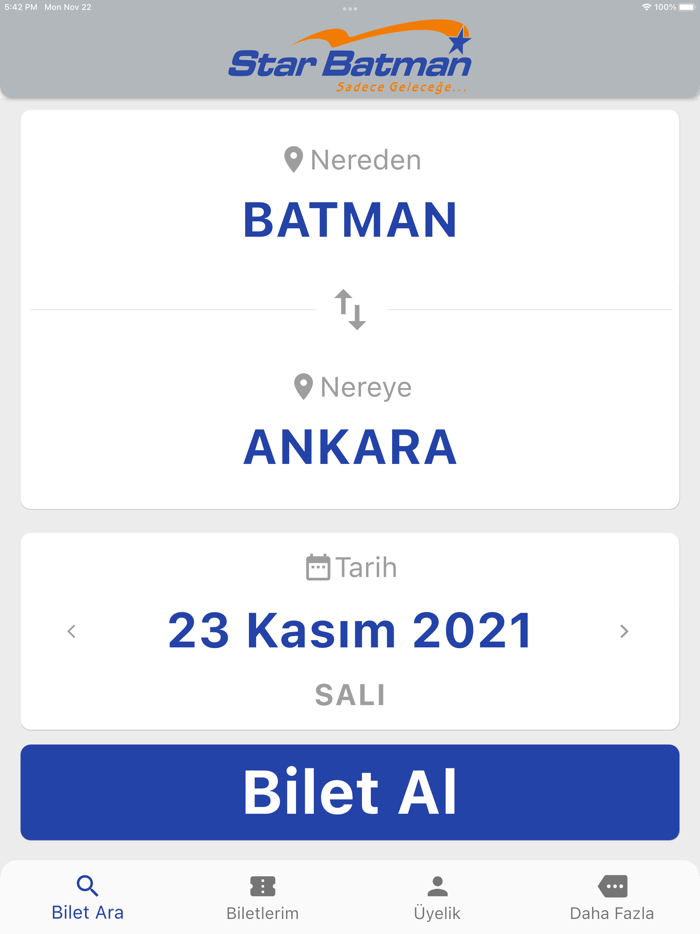Screen dimensions: 700x934
Task: Go to previous day with left chevron
Action: click(71, 631)
